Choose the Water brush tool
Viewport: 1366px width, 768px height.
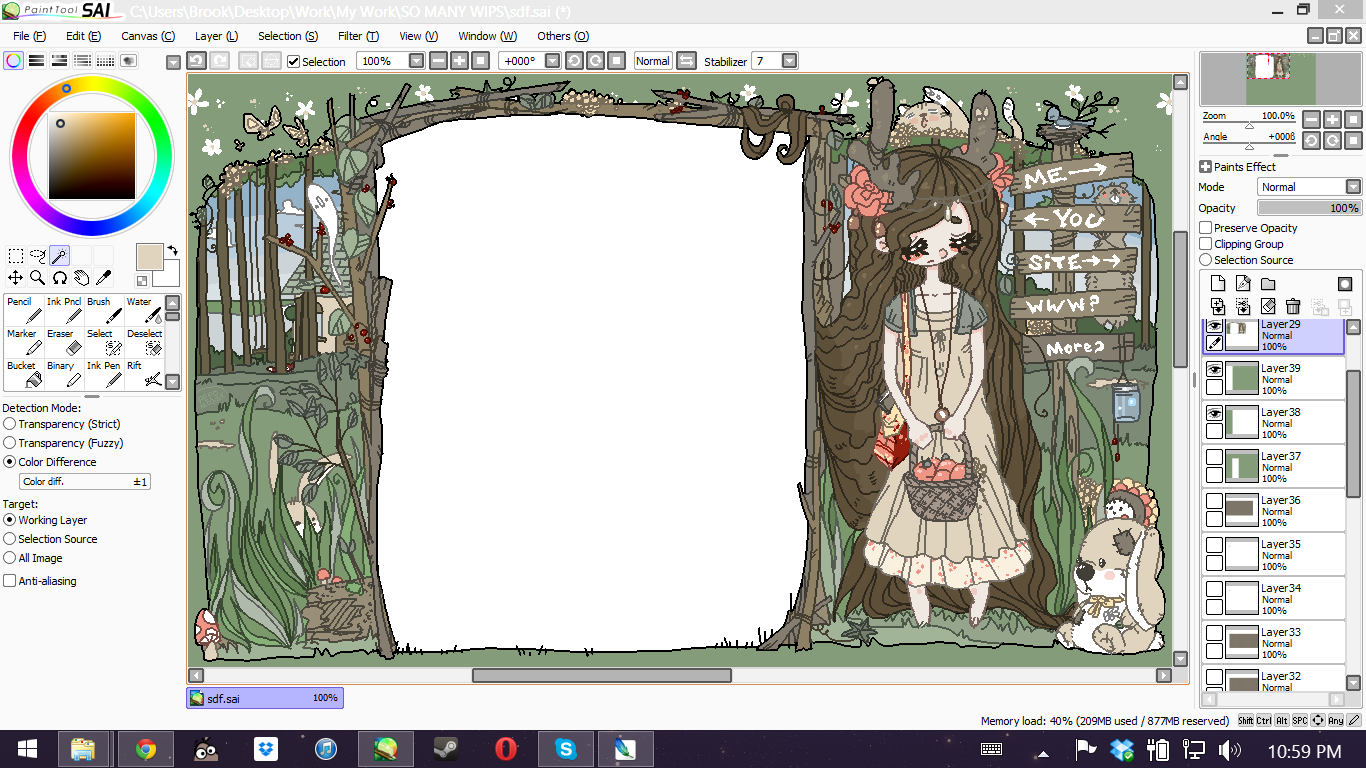point(146,310)
